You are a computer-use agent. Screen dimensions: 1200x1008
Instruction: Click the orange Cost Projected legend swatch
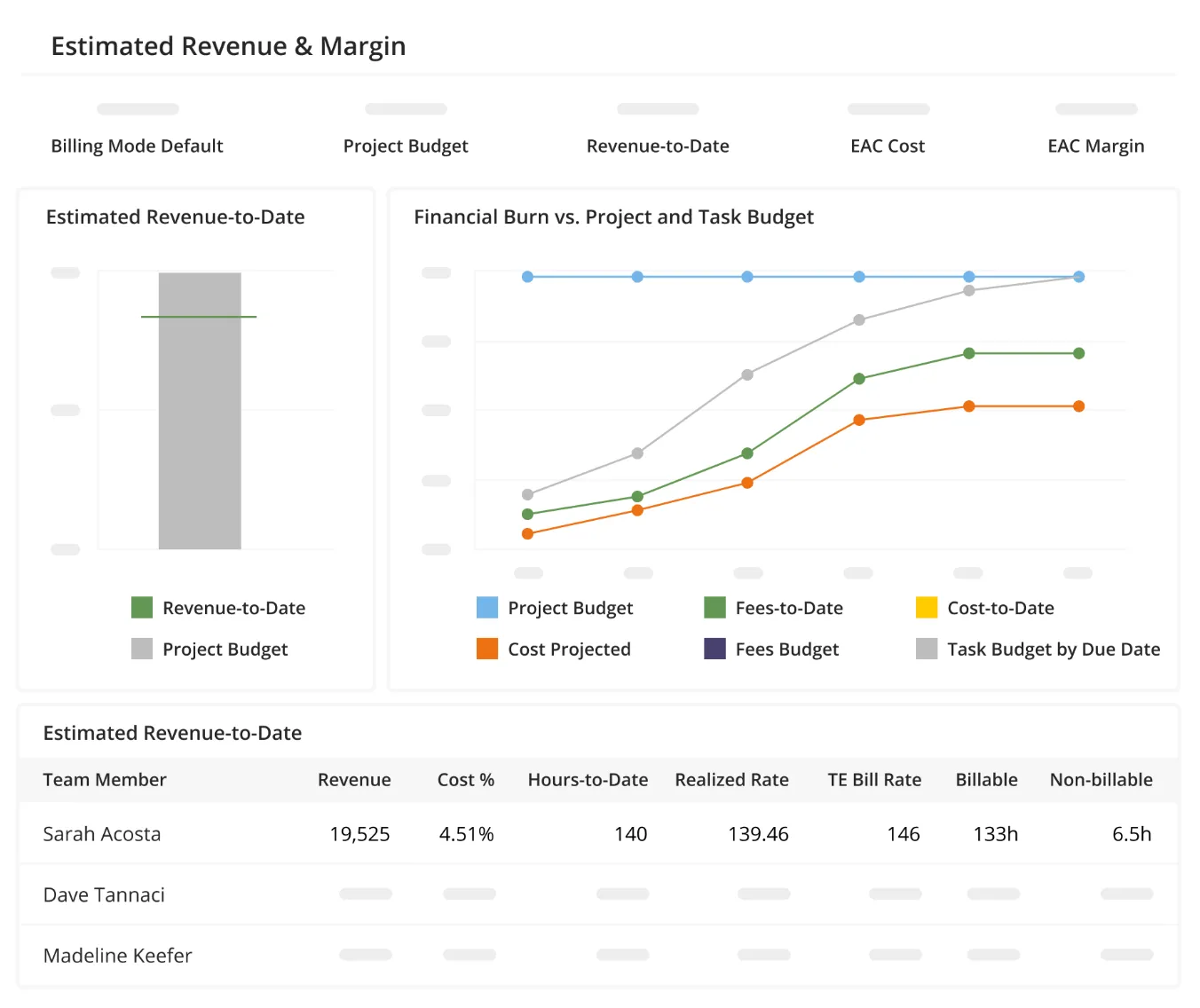[x=487, y=649]
